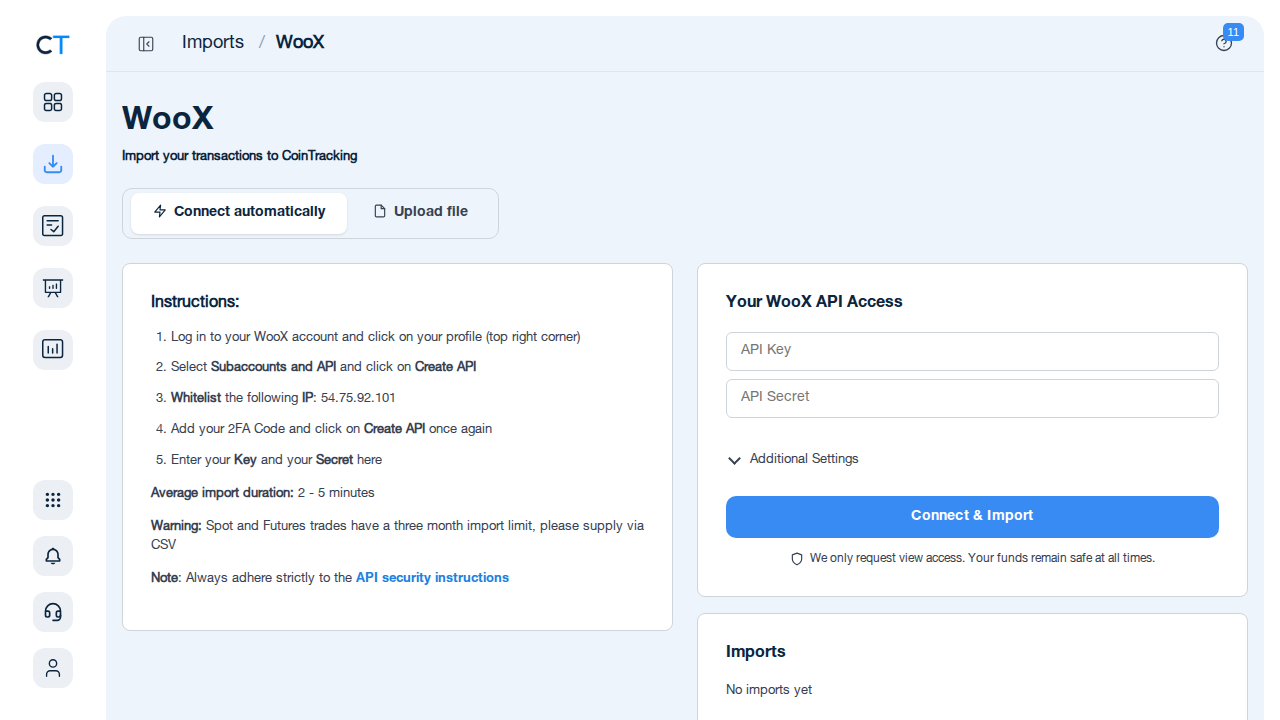Open the apps dots grid icon

[x=53, y=500]
